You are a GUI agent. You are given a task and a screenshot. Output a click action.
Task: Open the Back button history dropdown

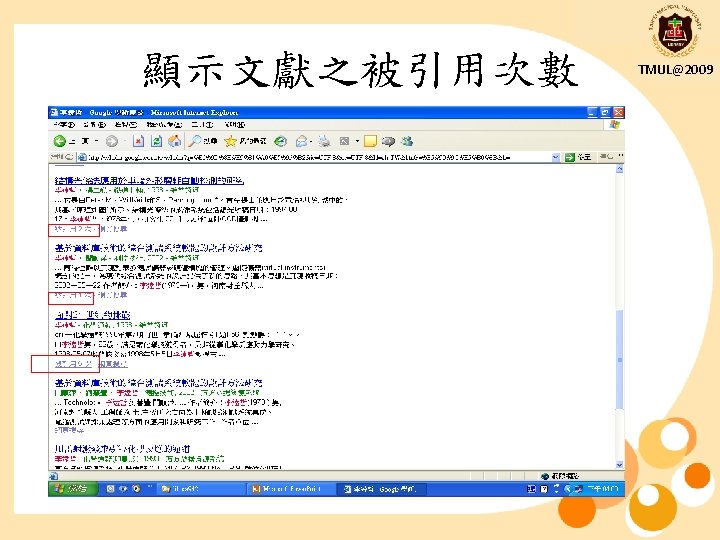coord(97,141)
